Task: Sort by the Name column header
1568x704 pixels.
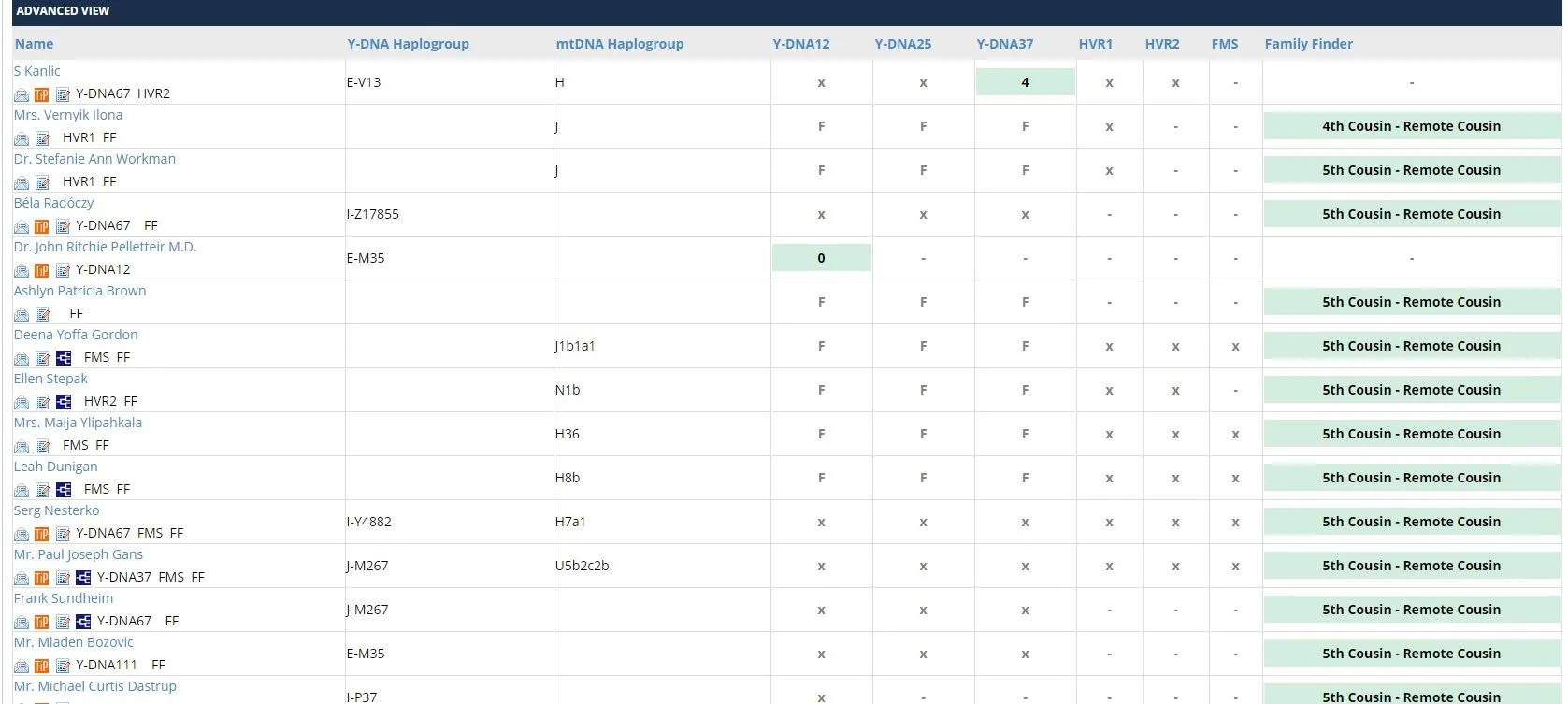Action: pos(34,44)
